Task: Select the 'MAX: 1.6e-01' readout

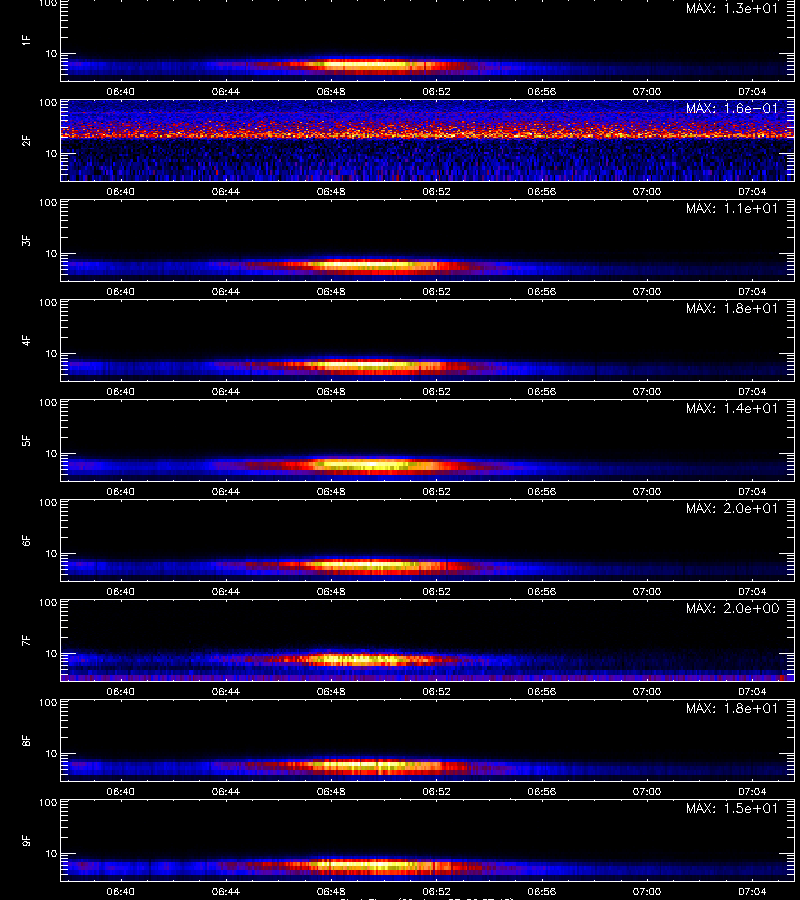Action: 732,108
